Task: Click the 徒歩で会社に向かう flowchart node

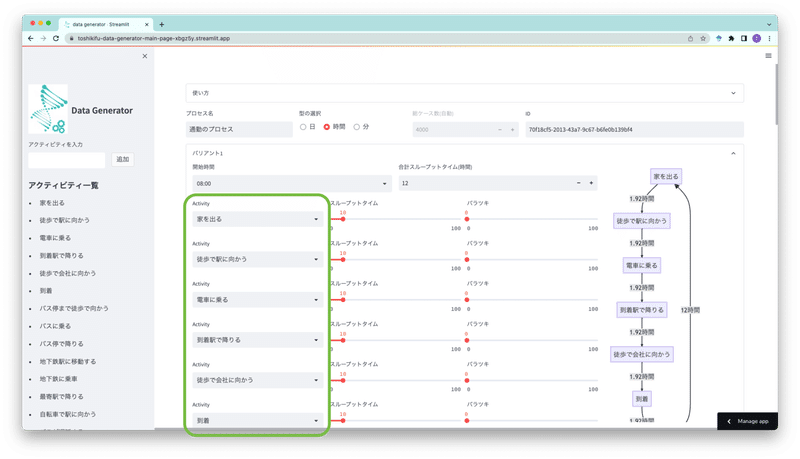Action: pos(642,354)
